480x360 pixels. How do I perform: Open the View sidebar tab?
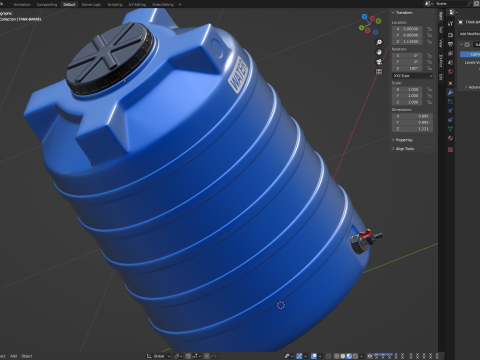(x=441, y=43)
